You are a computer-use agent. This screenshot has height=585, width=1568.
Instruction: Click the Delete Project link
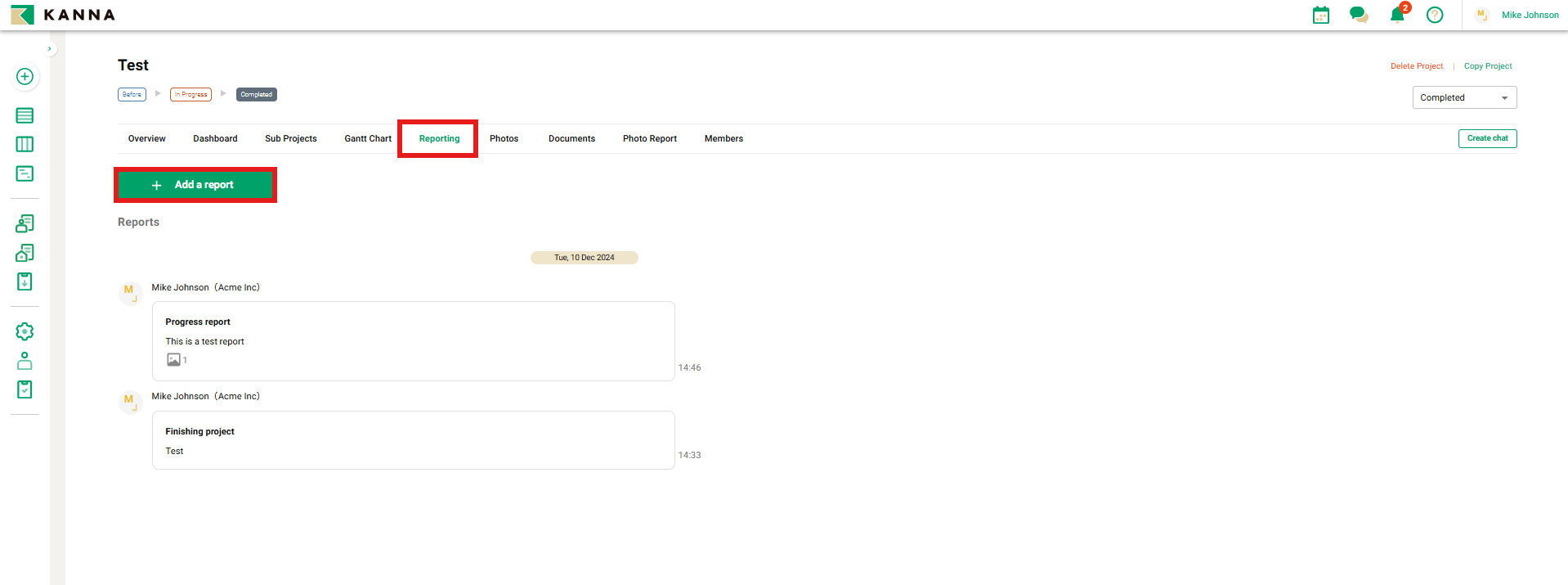pos(1416,66)
